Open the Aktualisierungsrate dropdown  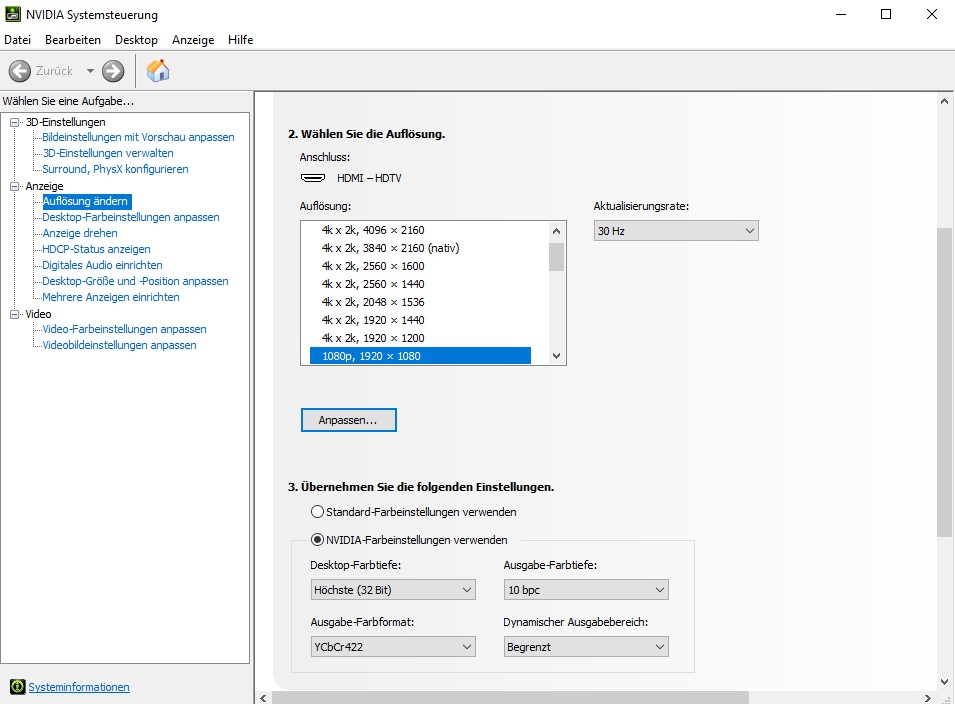(676, 231)
